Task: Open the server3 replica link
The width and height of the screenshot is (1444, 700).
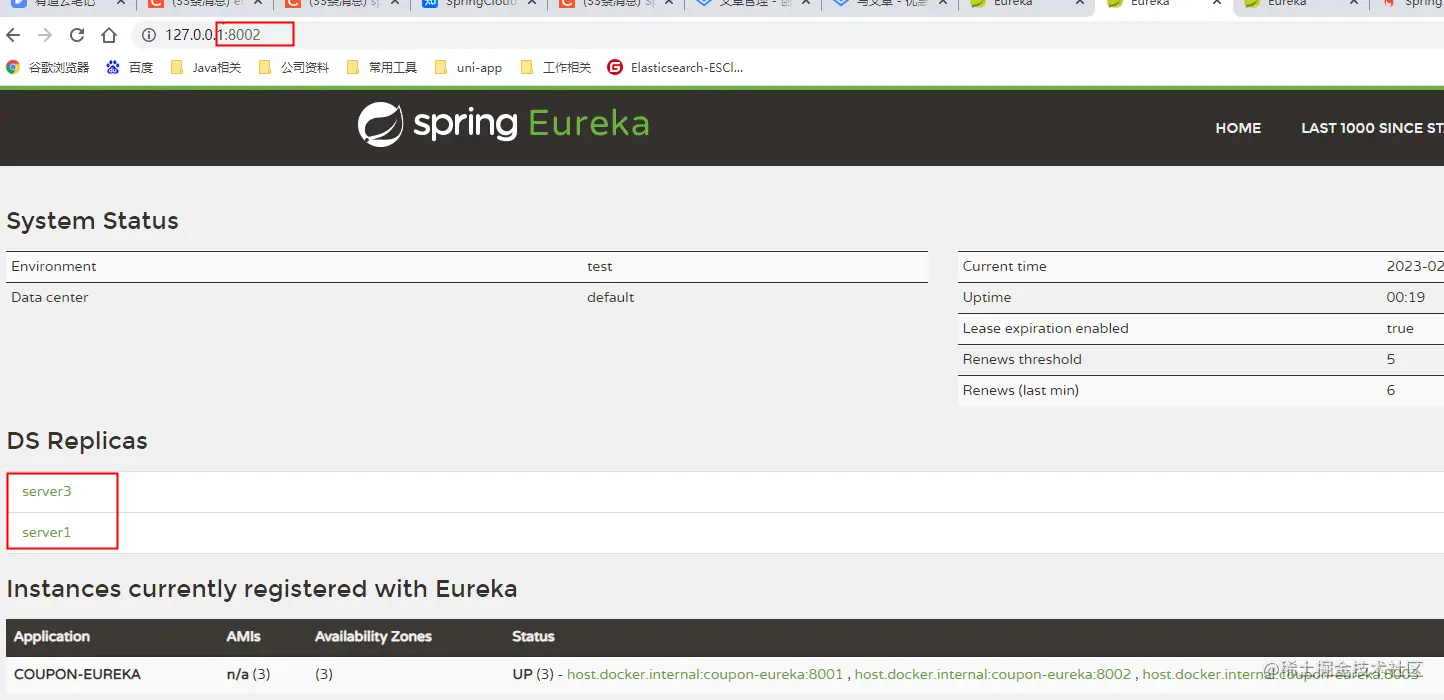Action: point(47,491)
